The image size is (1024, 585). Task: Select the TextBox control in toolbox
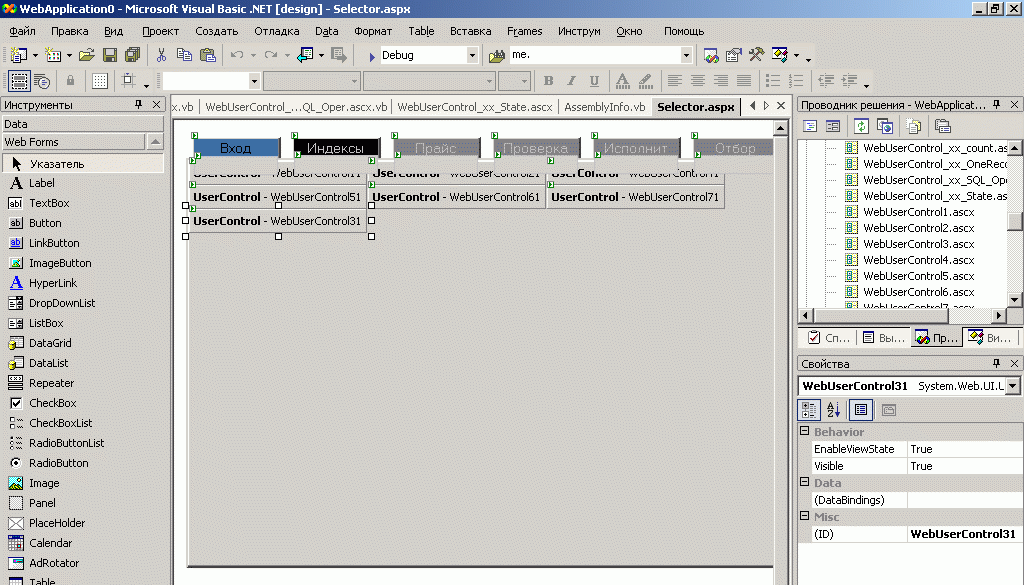click(49, 203)
